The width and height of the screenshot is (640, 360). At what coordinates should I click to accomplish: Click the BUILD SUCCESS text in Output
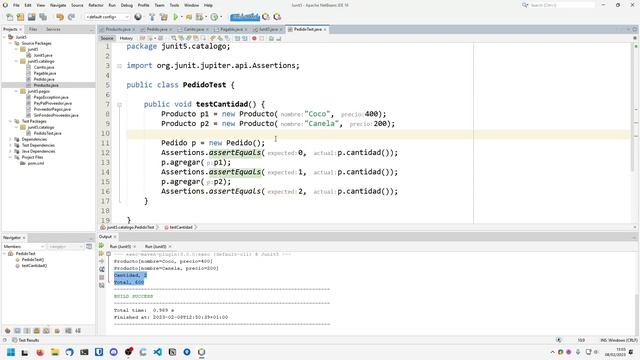[x=133, y=296]
